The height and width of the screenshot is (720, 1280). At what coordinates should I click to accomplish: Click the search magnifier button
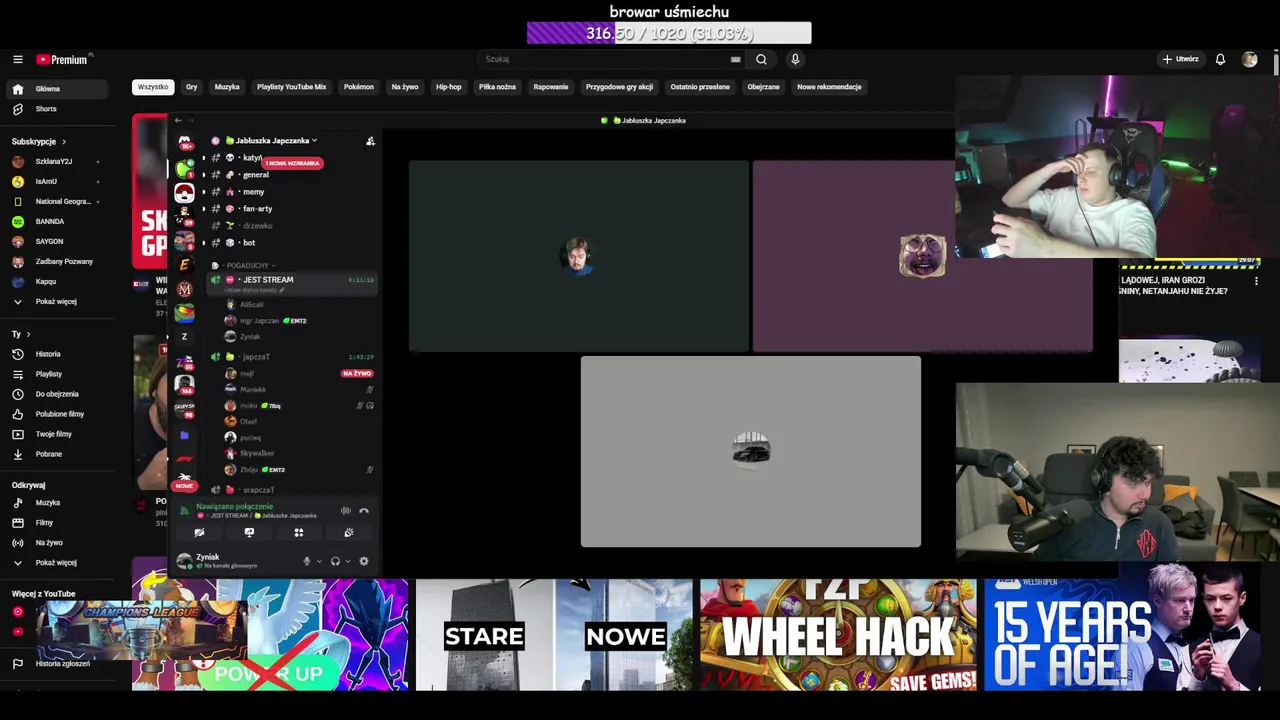click(x=761, y=59)
